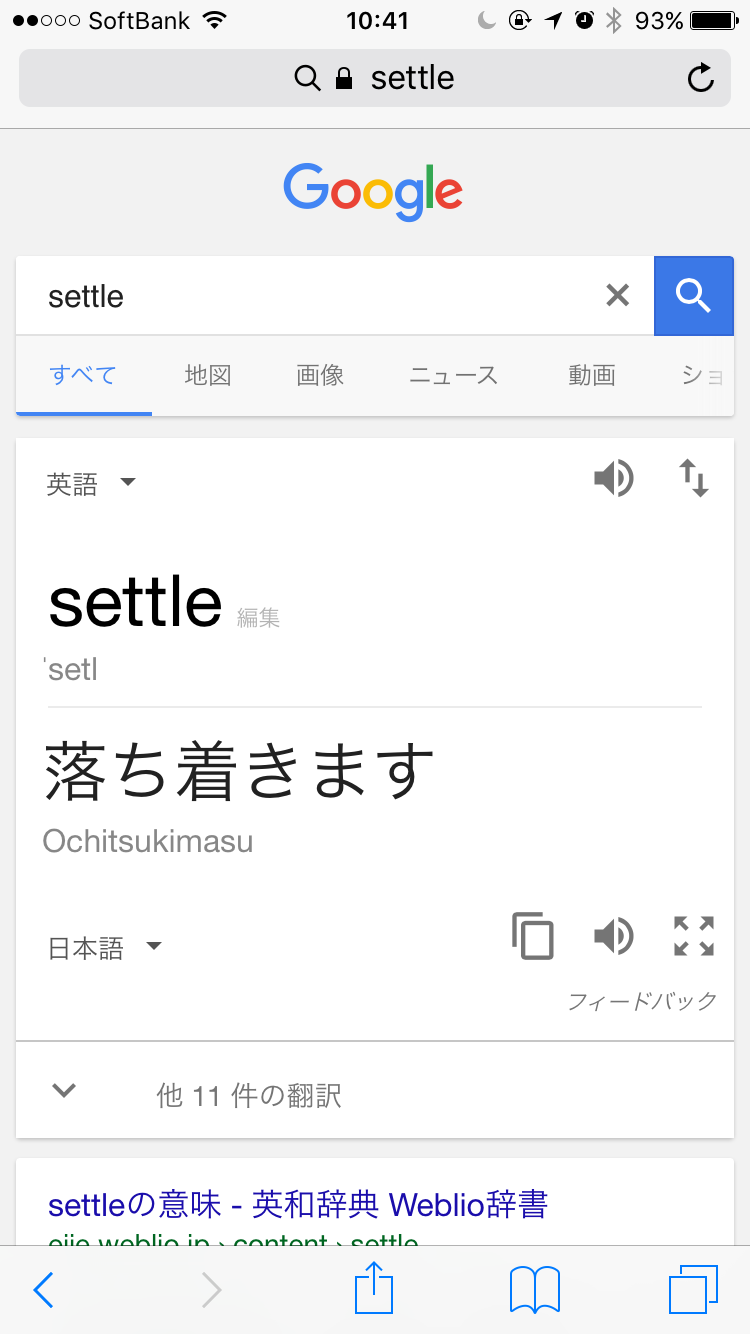Clear the search box with X

click(618, 295)
